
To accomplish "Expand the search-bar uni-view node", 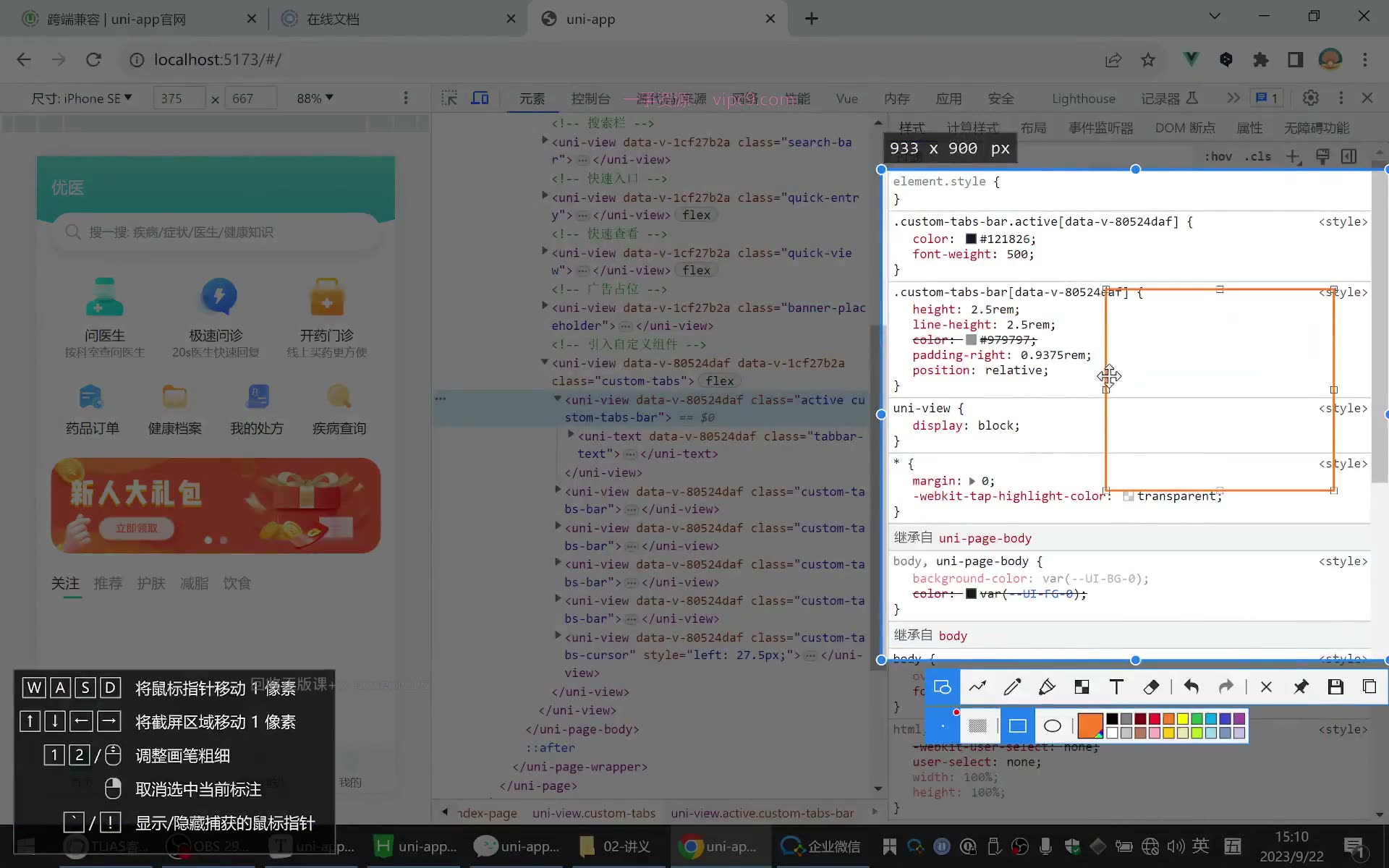I will pos(545,142).
